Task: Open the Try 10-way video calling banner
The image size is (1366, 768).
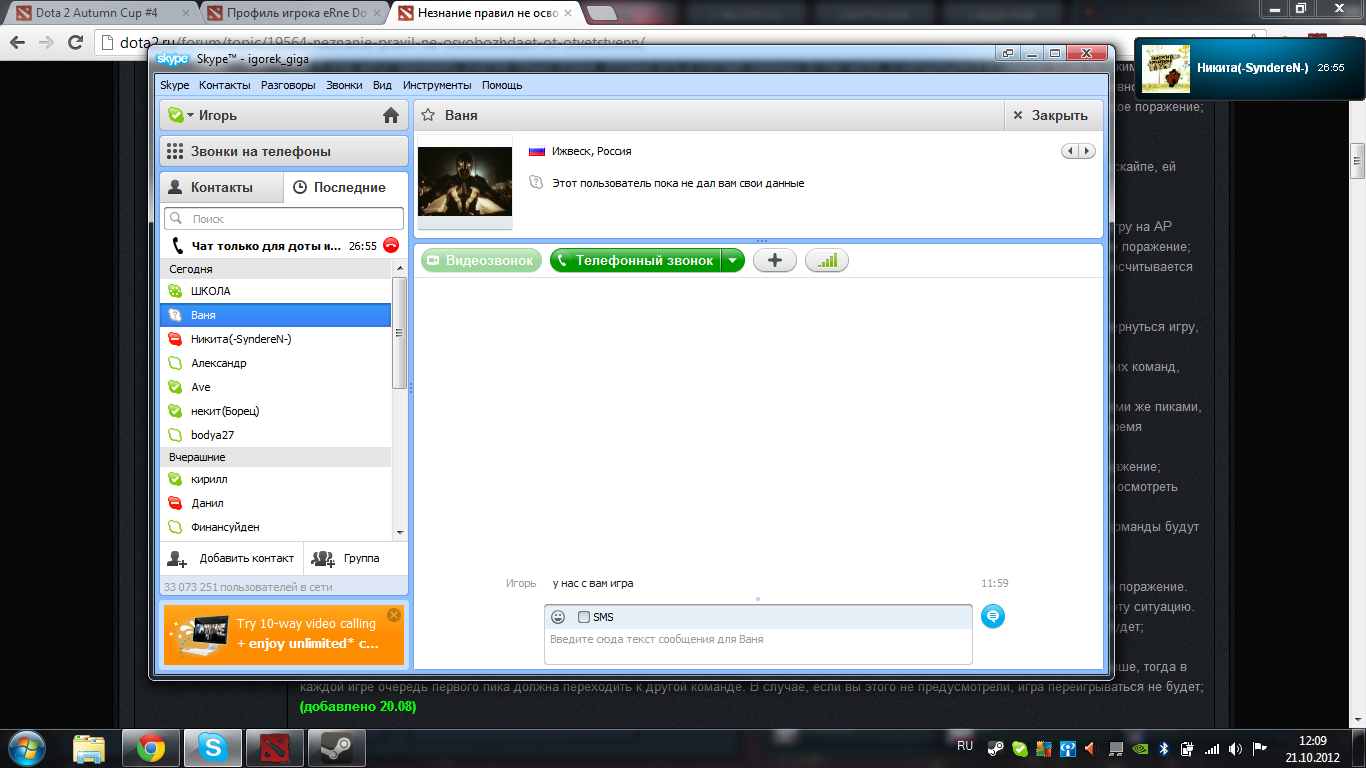Action: [284, 634]
